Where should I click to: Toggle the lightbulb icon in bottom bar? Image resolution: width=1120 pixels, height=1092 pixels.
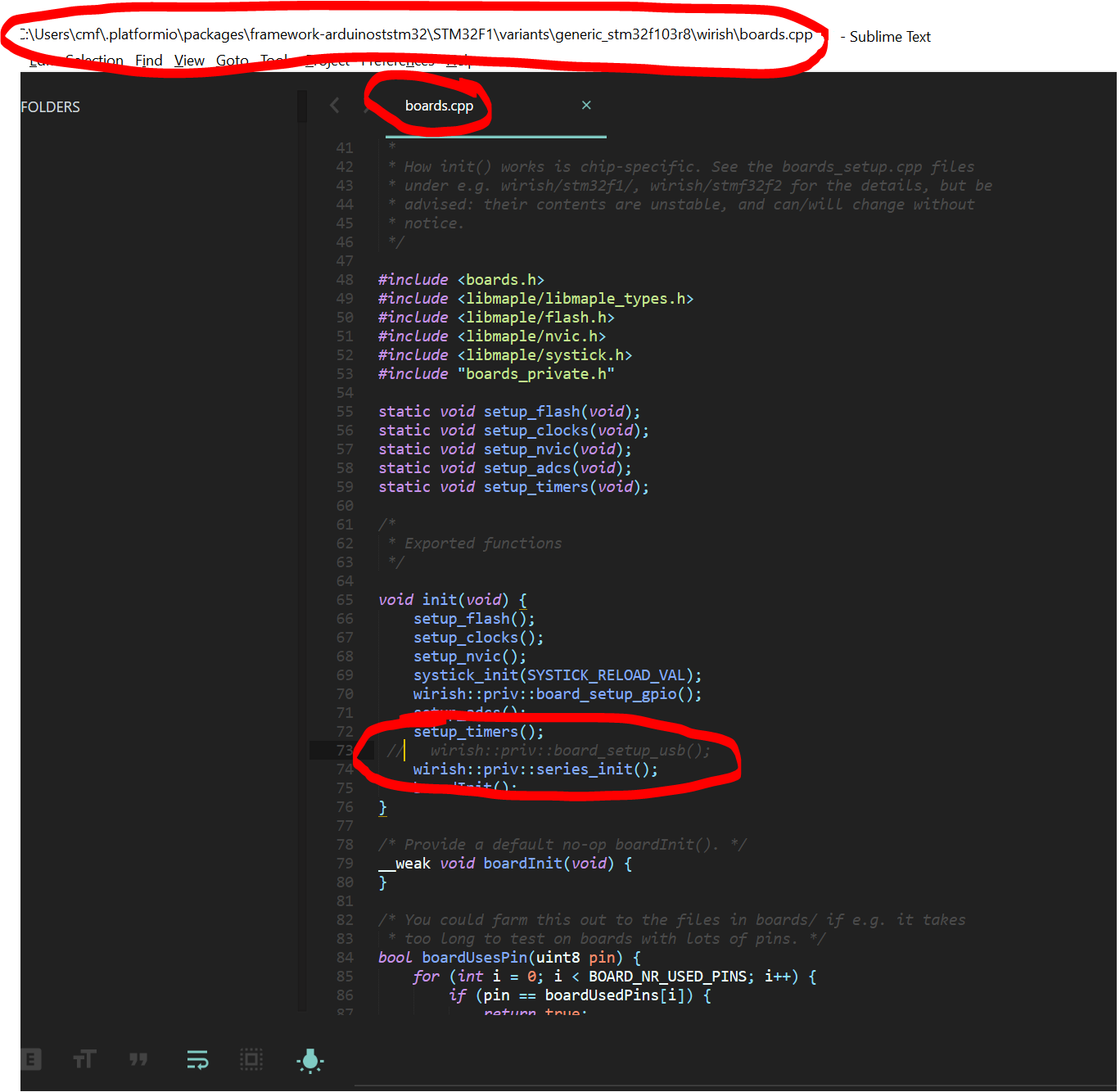[310, 1060]
